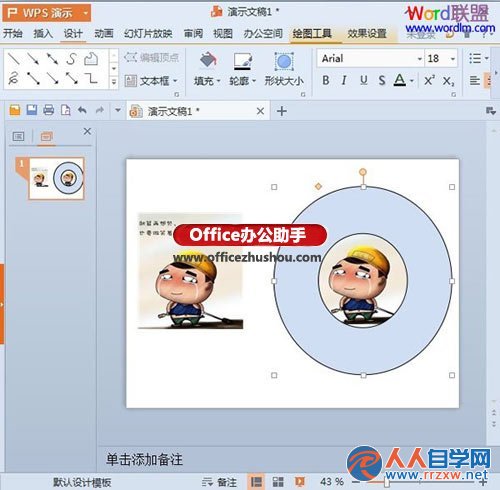The height and width of the screenshot is (490, 500).
Task: Click the WPS 演示 application menu button
Action: point(47,13)
